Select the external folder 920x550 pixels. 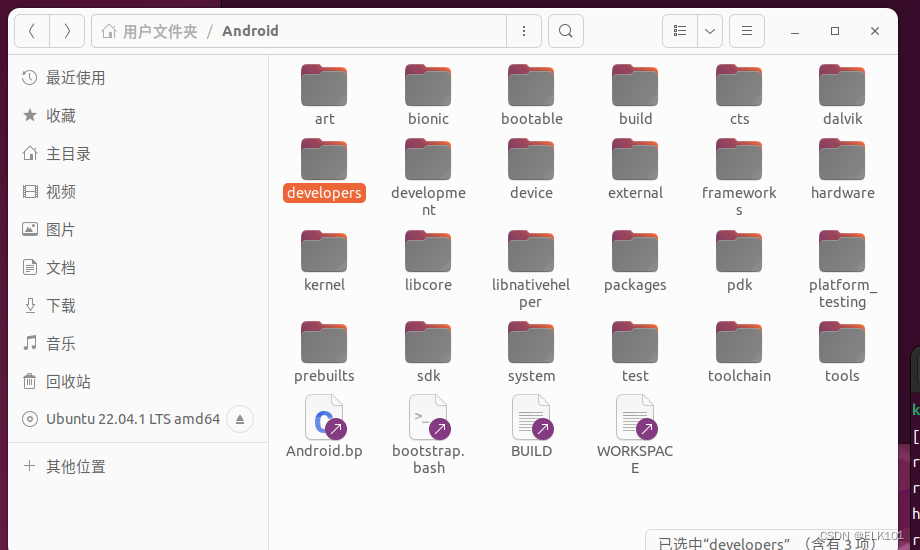click(635, 170)
